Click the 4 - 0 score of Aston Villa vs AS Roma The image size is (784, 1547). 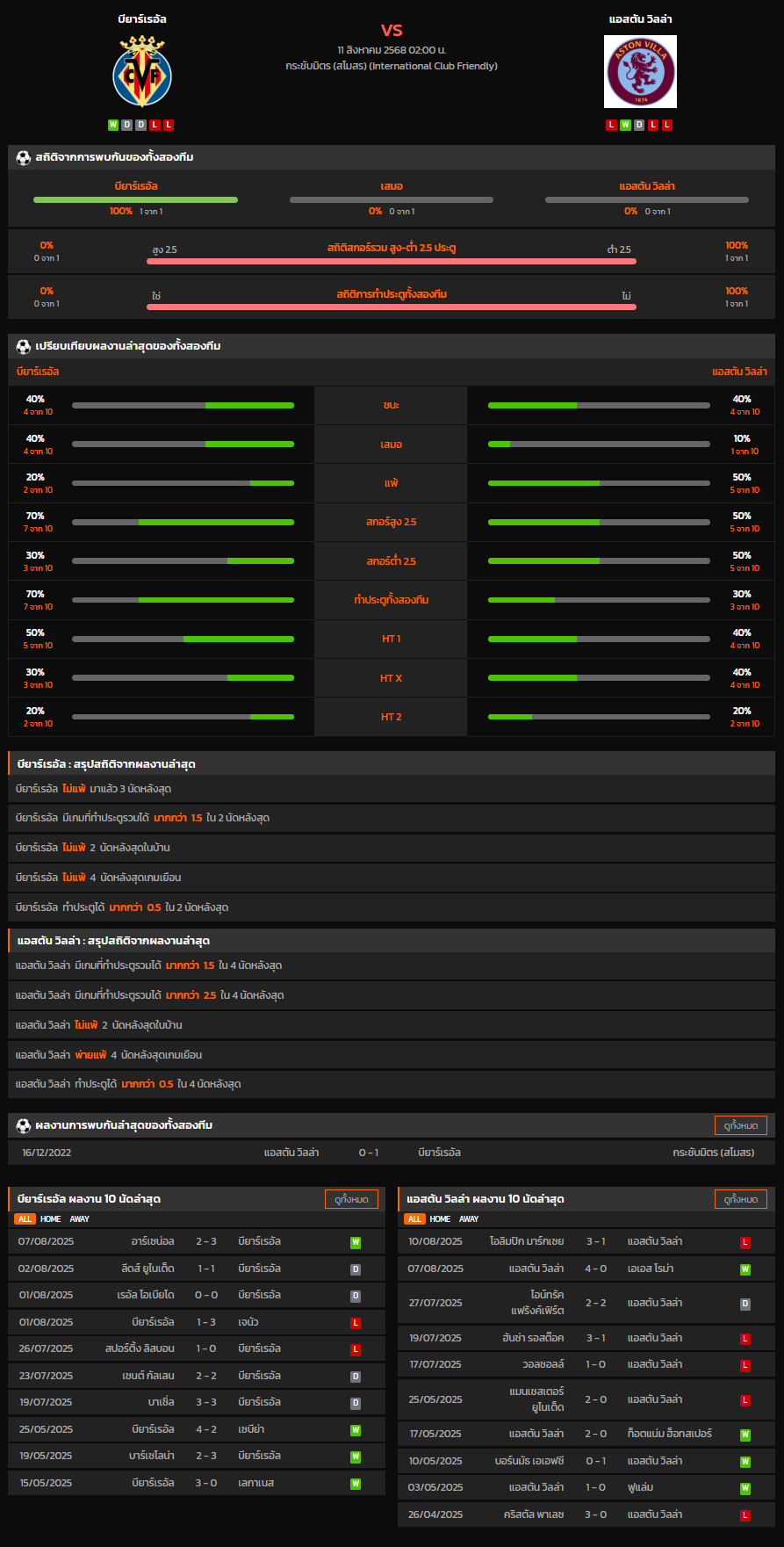click(596, 1269)
